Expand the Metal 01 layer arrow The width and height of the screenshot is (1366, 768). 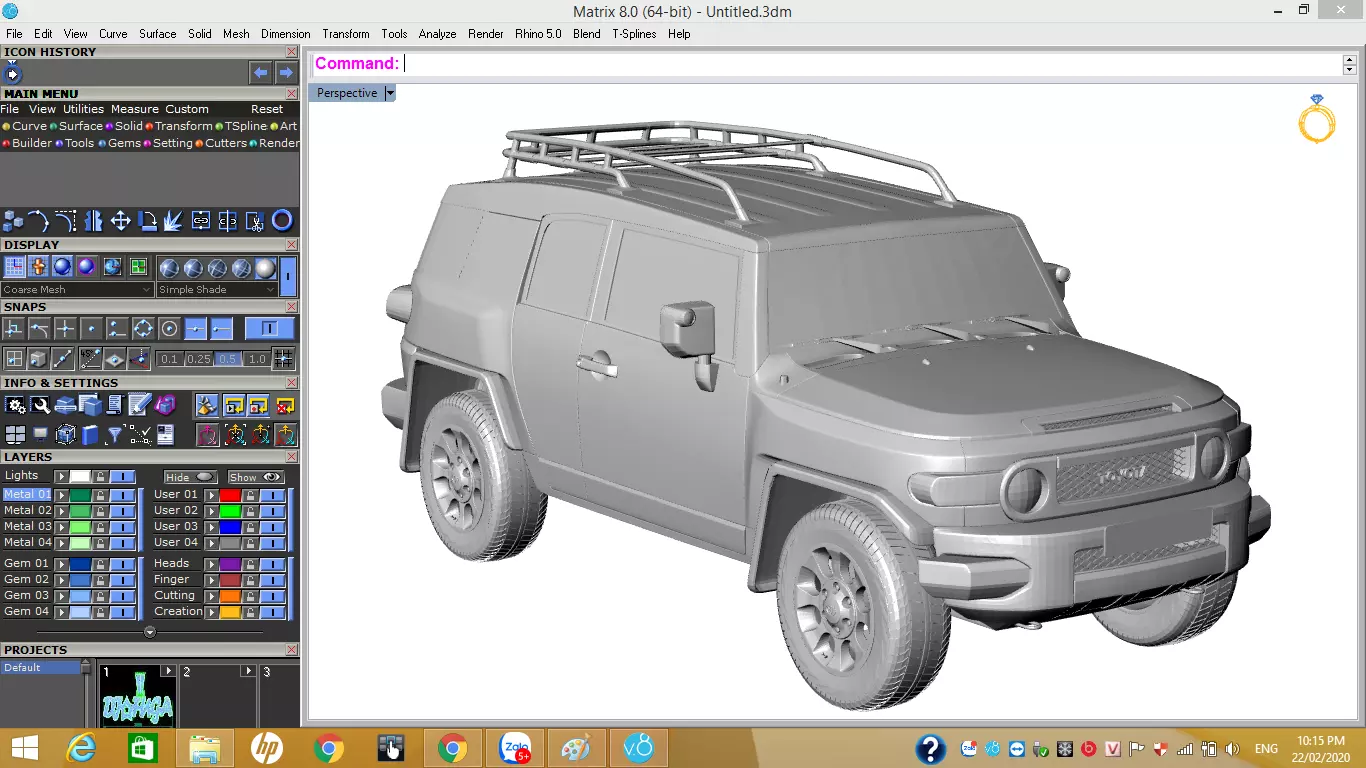coord(61,495)
